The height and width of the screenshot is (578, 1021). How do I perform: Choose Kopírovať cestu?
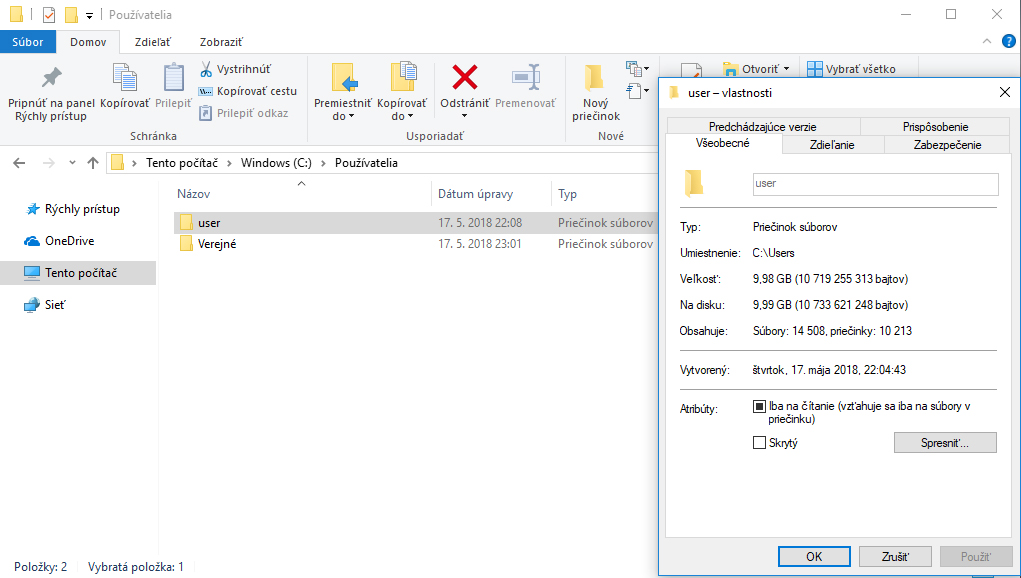click(x=247, y=91)
